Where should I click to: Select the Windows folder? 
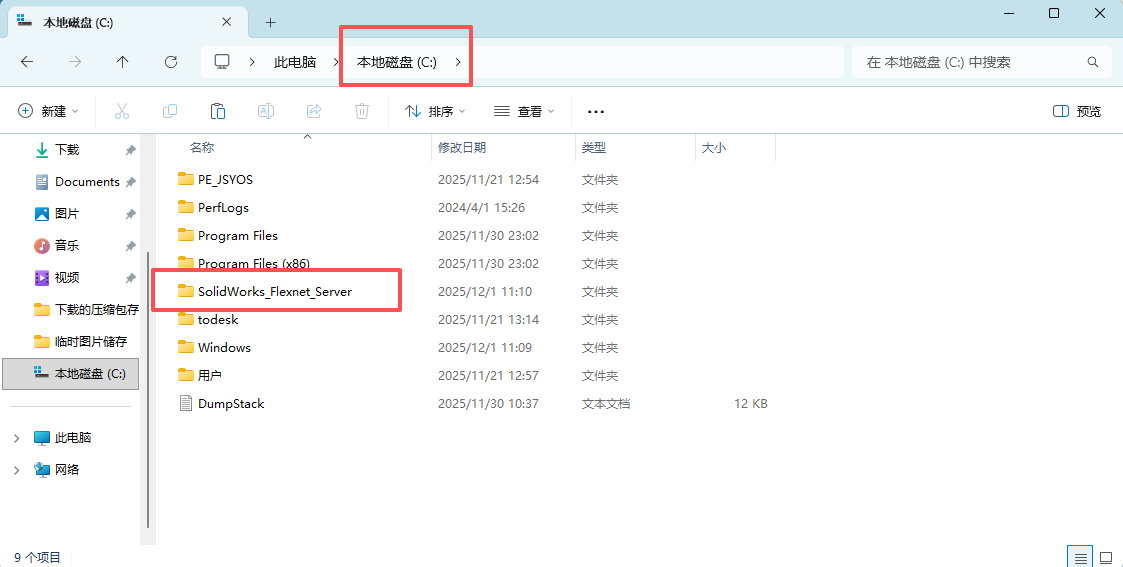[x=224, y=347]
